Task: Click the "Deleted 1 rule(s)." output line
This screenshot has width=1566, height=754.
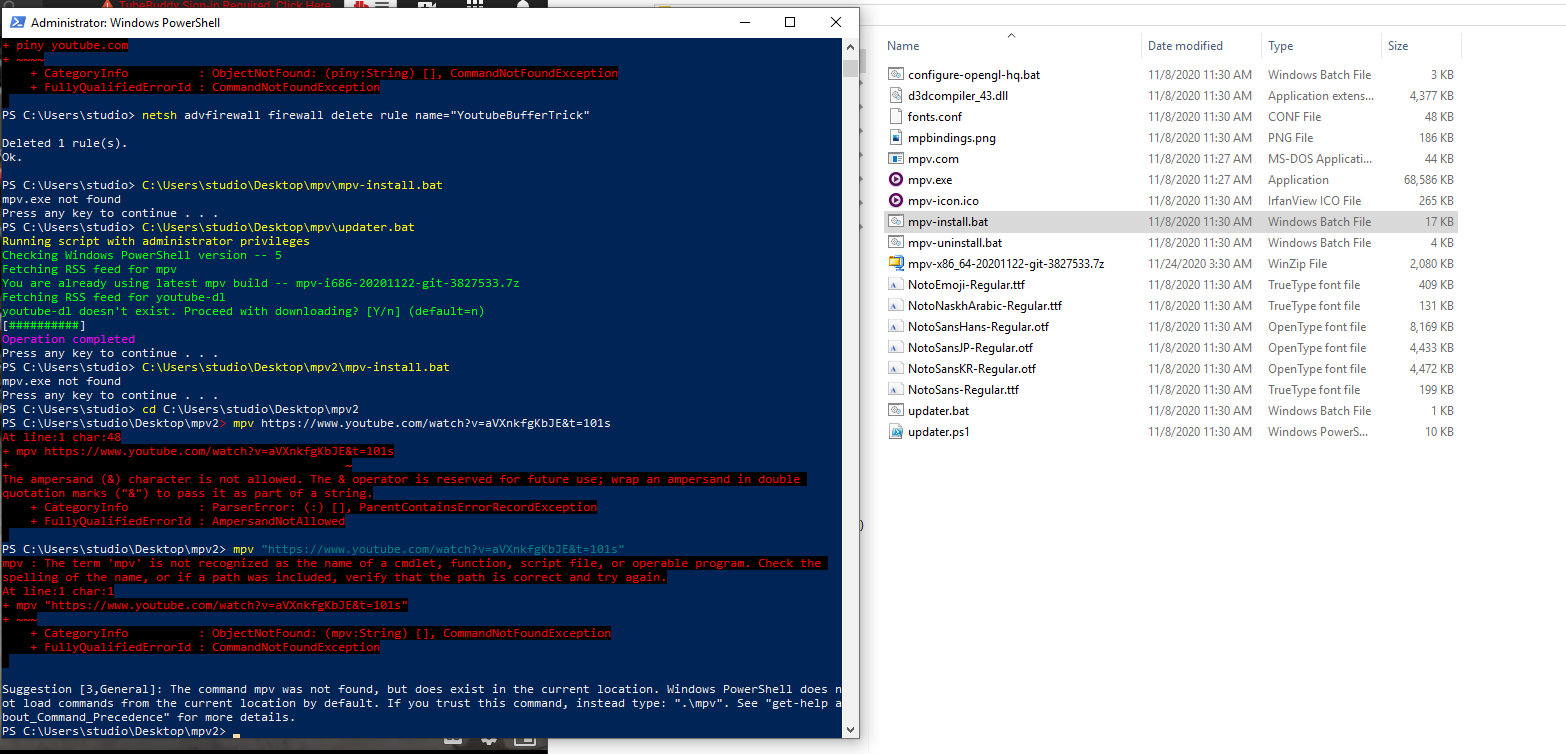Action: pos(65,143)
